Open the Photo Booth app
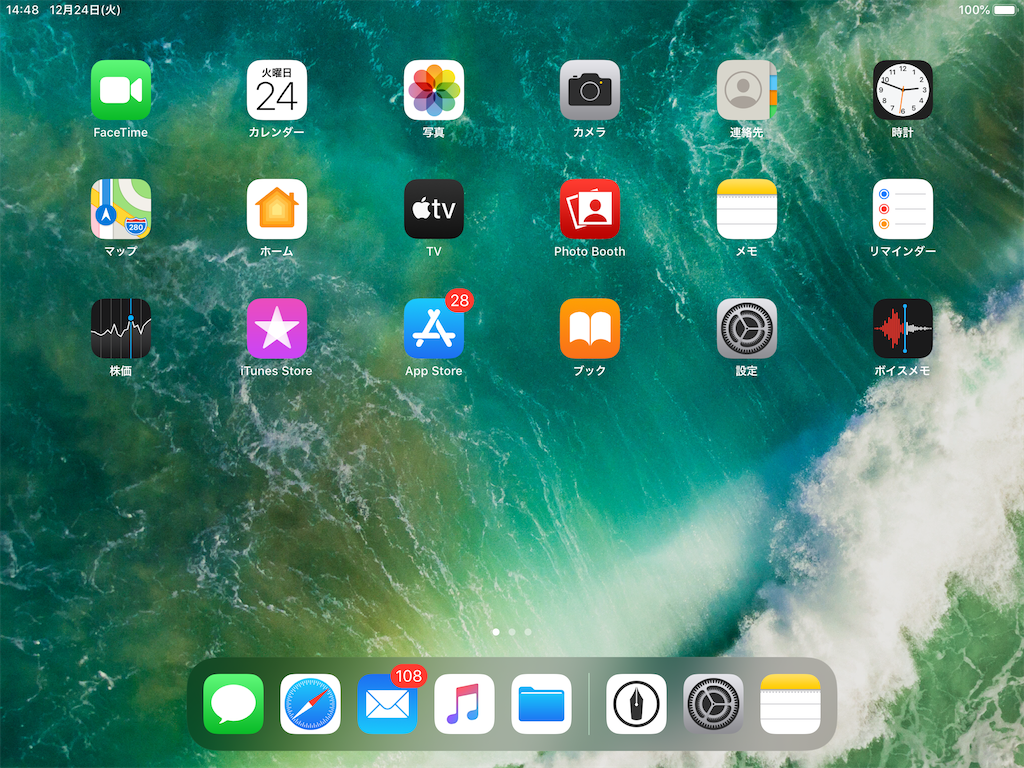This screenshot has height=768, width=1024. (590, 209)
